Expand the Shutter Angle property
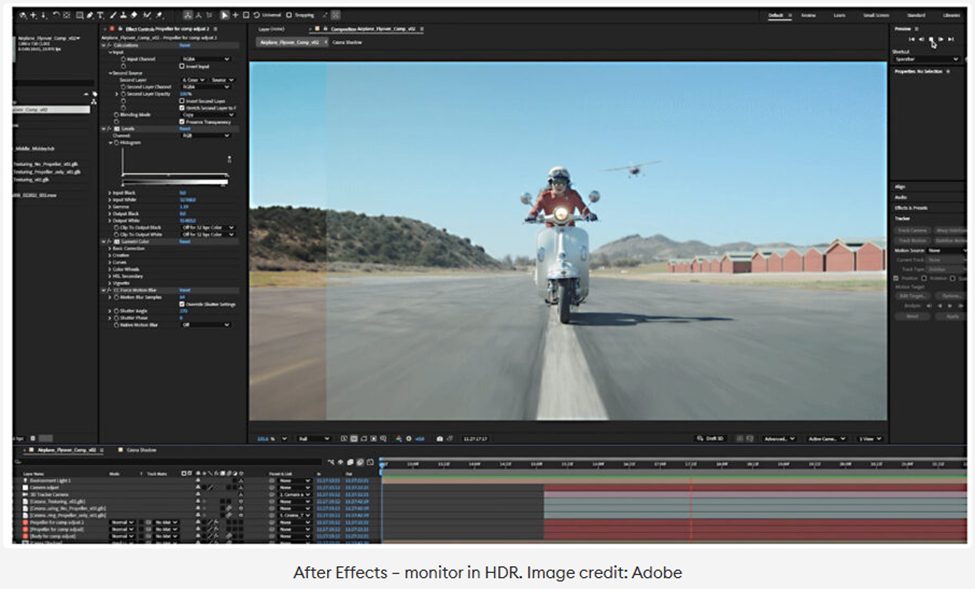Viewport: 975px width, 589px height. [110, 311]
